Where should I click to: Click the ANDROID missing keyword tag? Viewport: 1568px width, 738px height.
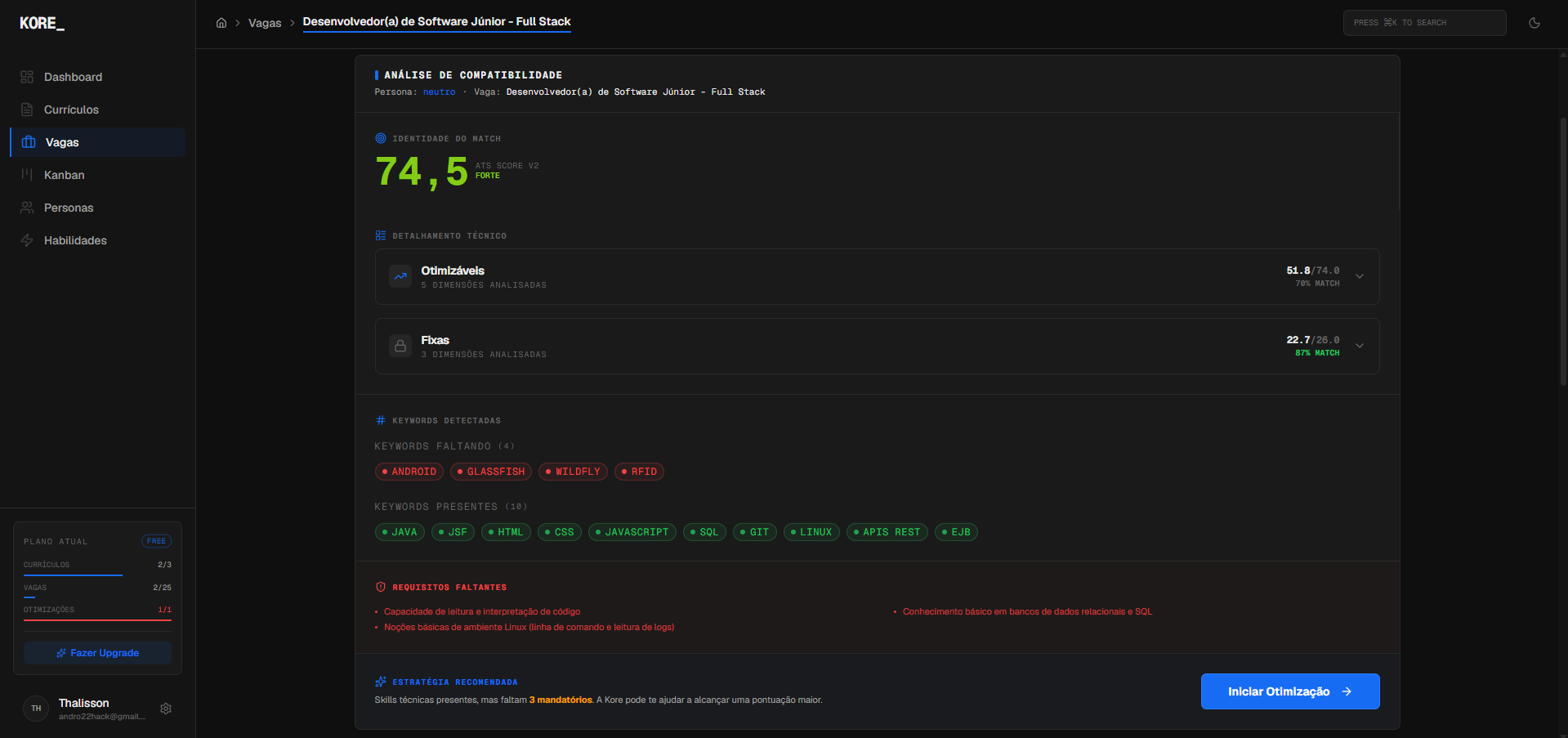pyautogui.click(x=409, y=472)
